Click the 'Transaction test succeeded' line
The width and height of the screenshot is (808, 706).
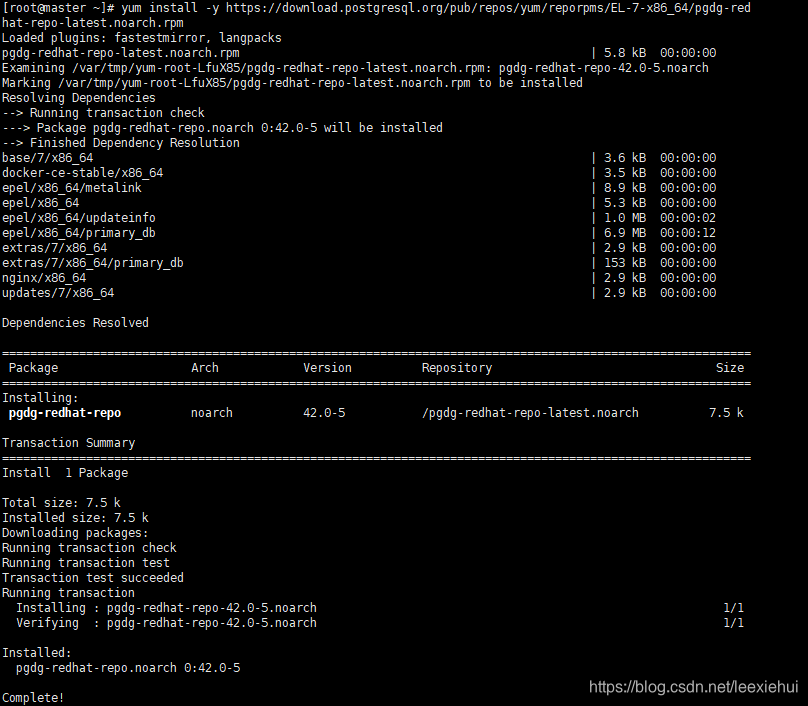tap(93, 578)
